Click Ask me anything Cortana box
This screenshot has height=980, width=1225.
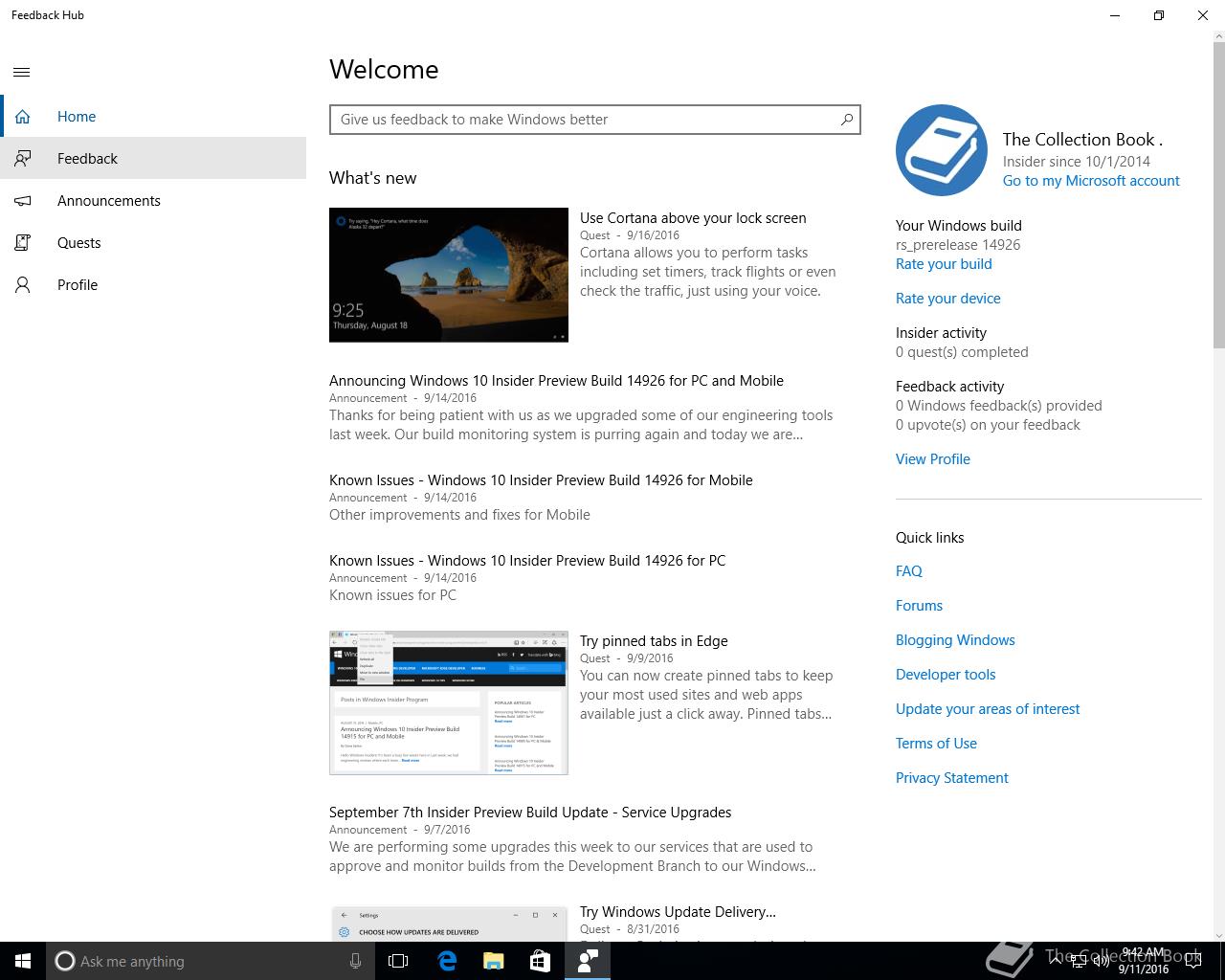(210, 961)
